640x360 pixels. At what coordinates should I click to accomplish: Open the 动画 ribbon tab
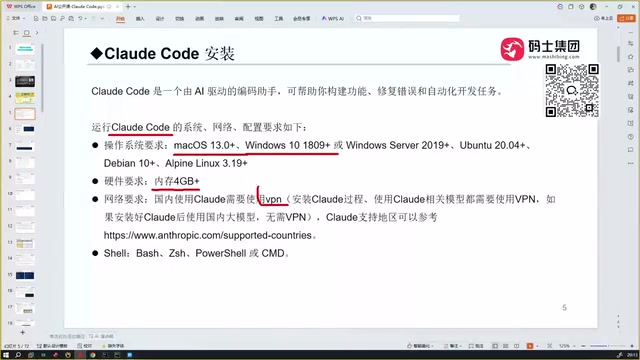pyautogui.click(x=199, y=19)
